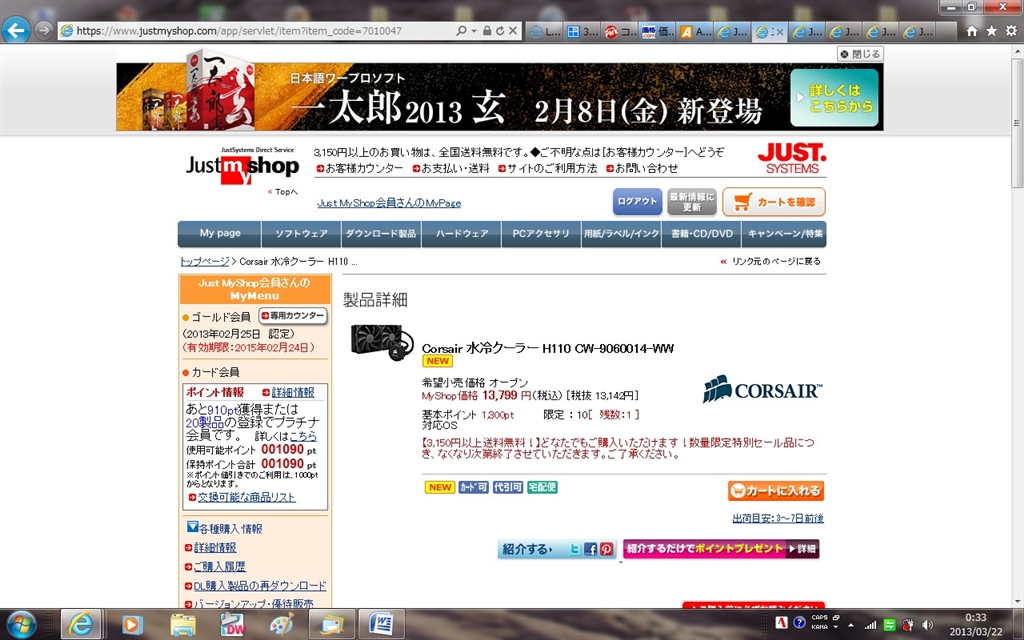Viewport: 1024px width, 640px height.
Task: Open Favorites star icon
Action: 991,31
